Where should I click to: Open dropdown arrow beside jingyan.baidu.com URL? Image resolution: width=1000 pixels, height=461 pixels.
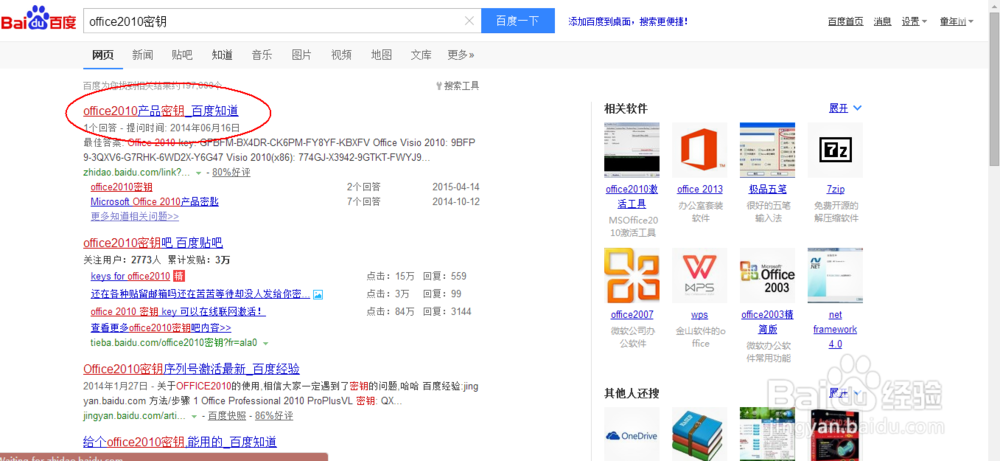click(194, 416)
